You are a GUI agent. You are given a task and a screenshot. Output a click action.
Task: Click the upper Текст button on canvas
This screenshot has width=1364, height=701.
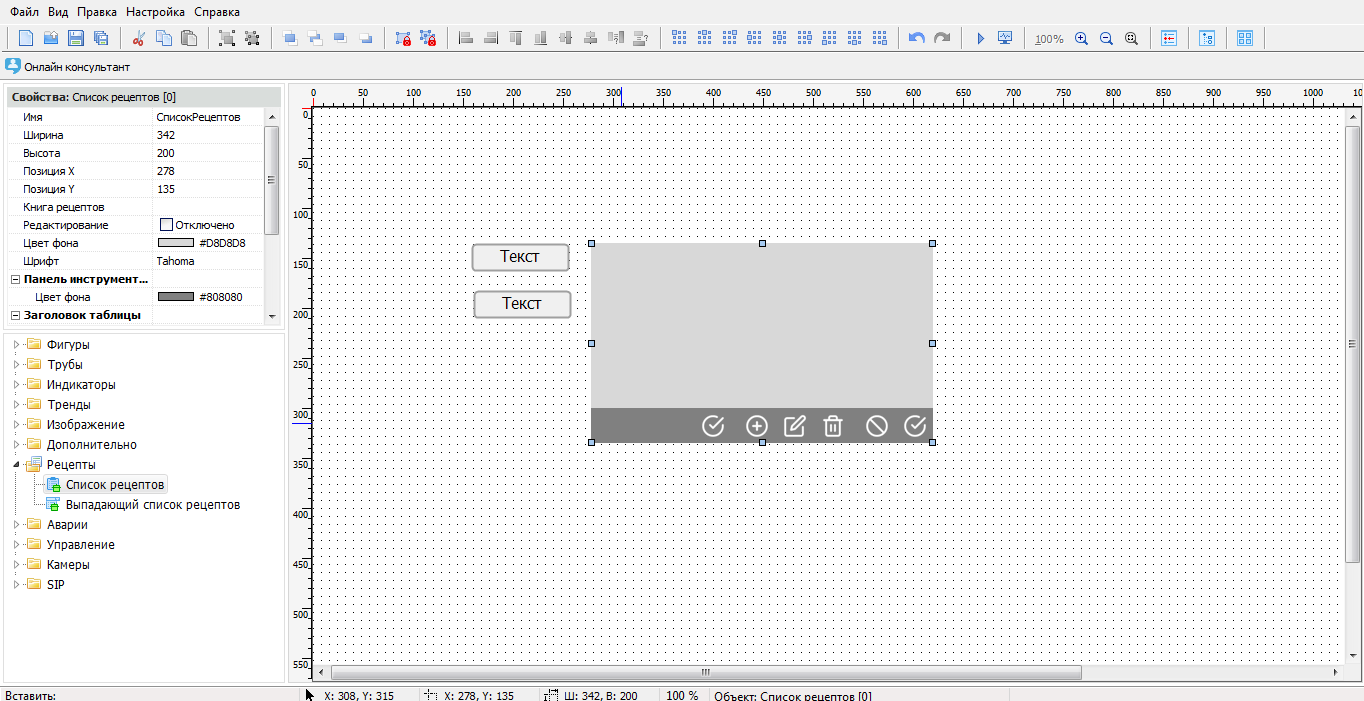520,257
